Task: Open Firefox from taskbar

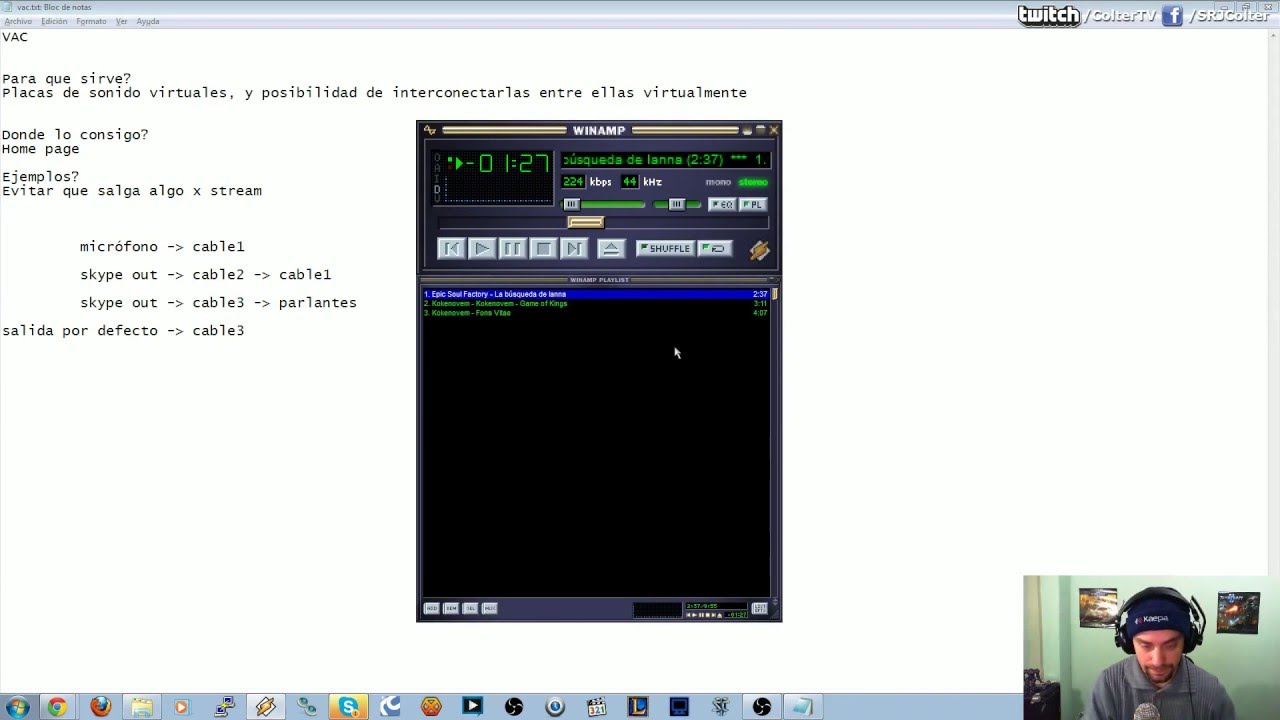Action: (x=100, y=707)
